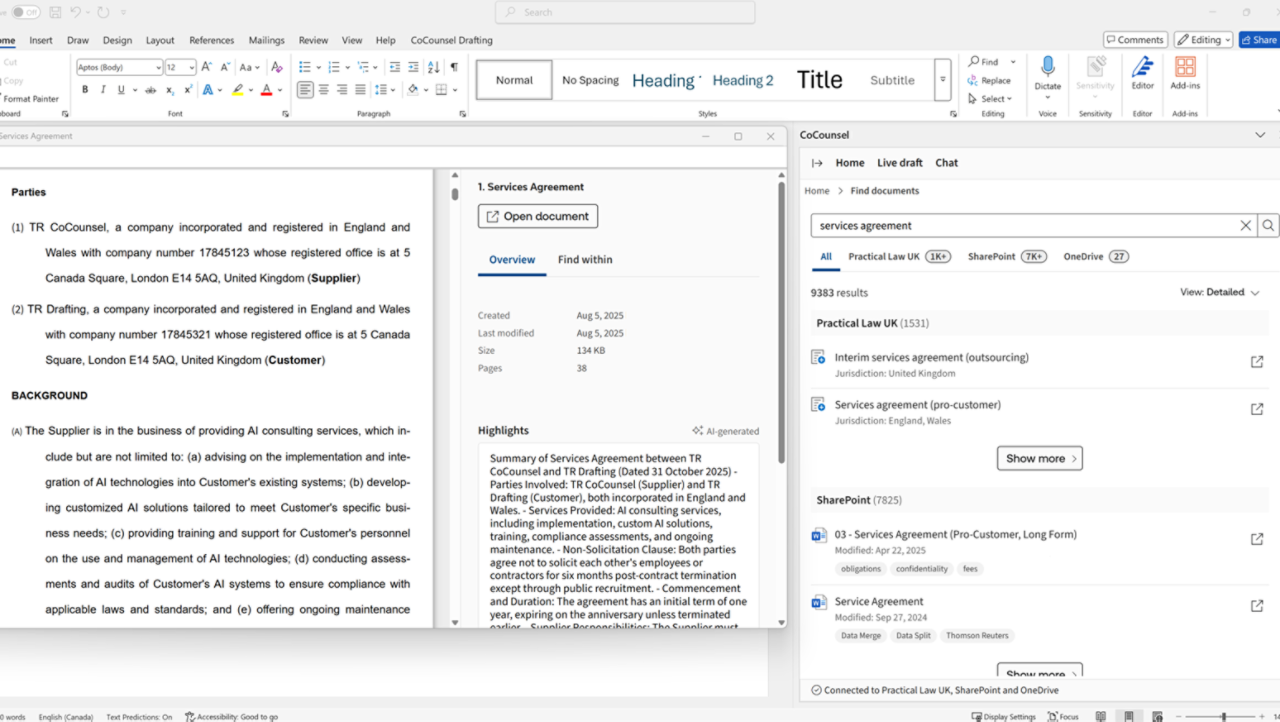
Task: Redo the last action
Action: (103, 12)
